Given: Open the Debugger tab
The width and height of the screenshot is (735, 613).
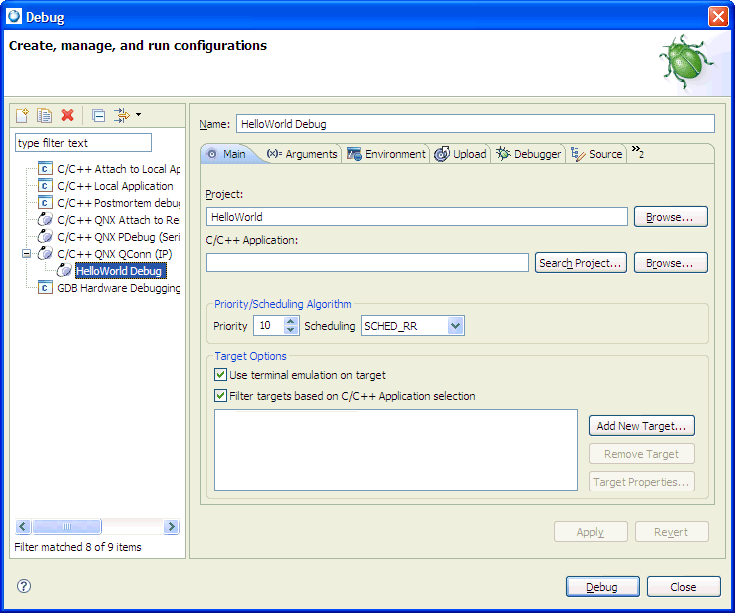Looking at the screenshot, I should (x=529, y=154).
